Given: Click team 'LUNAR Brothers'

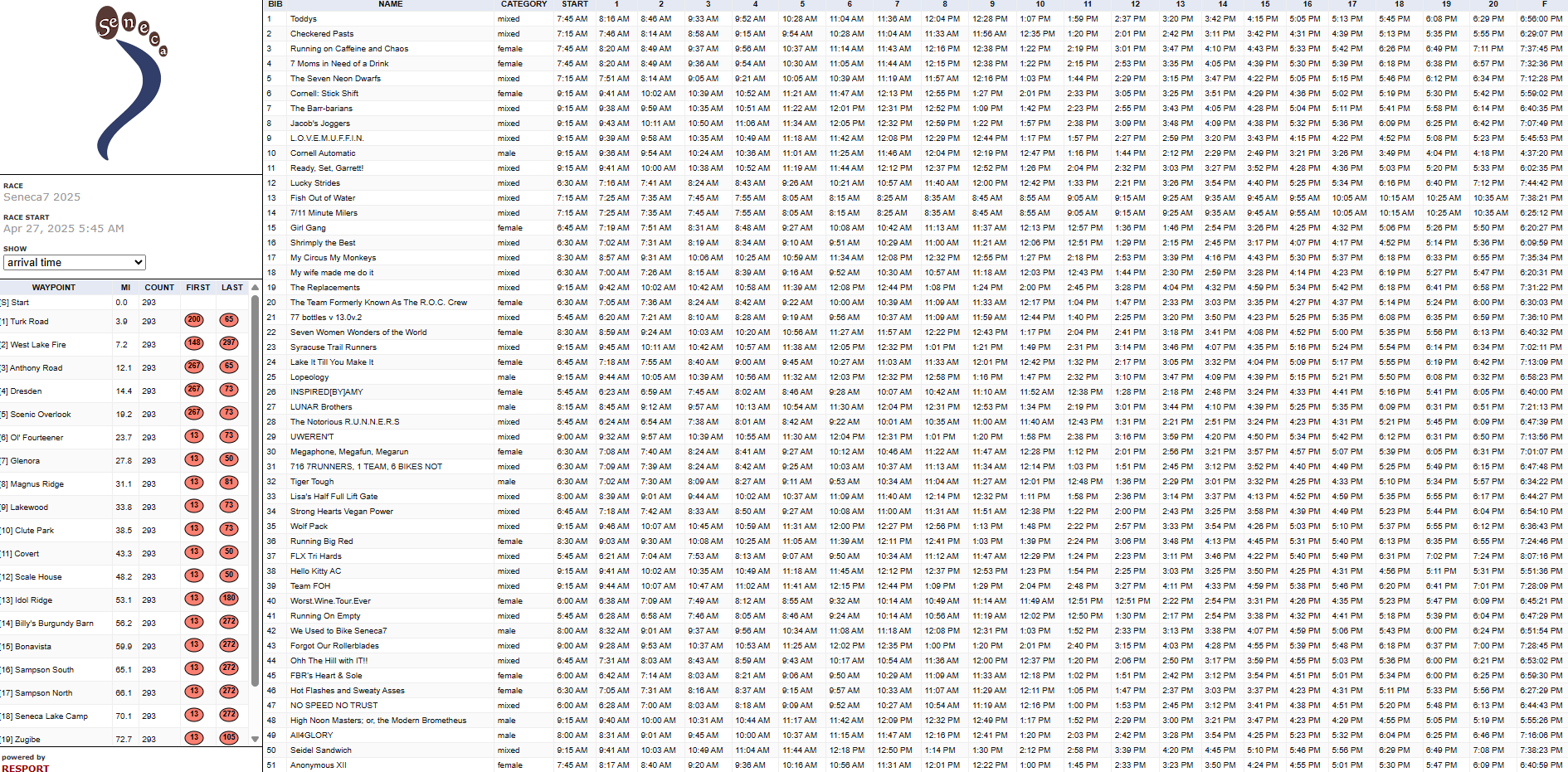Looking at the screenshot, I should pos(321,407).
